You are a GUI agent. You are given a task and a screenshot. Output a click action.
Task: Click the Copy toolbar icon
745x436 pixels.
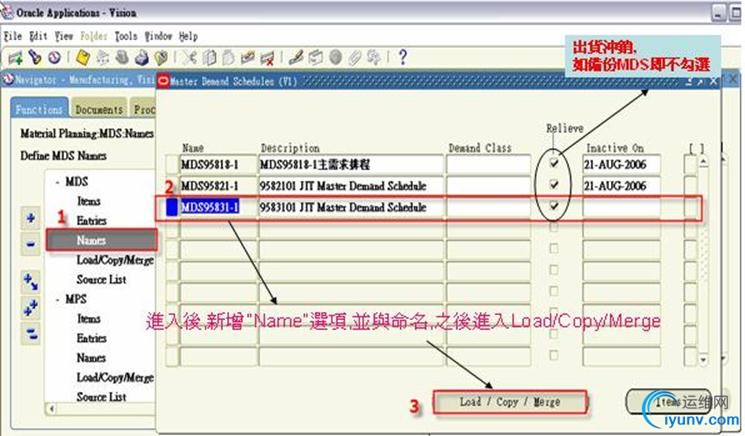pos(210,57)
